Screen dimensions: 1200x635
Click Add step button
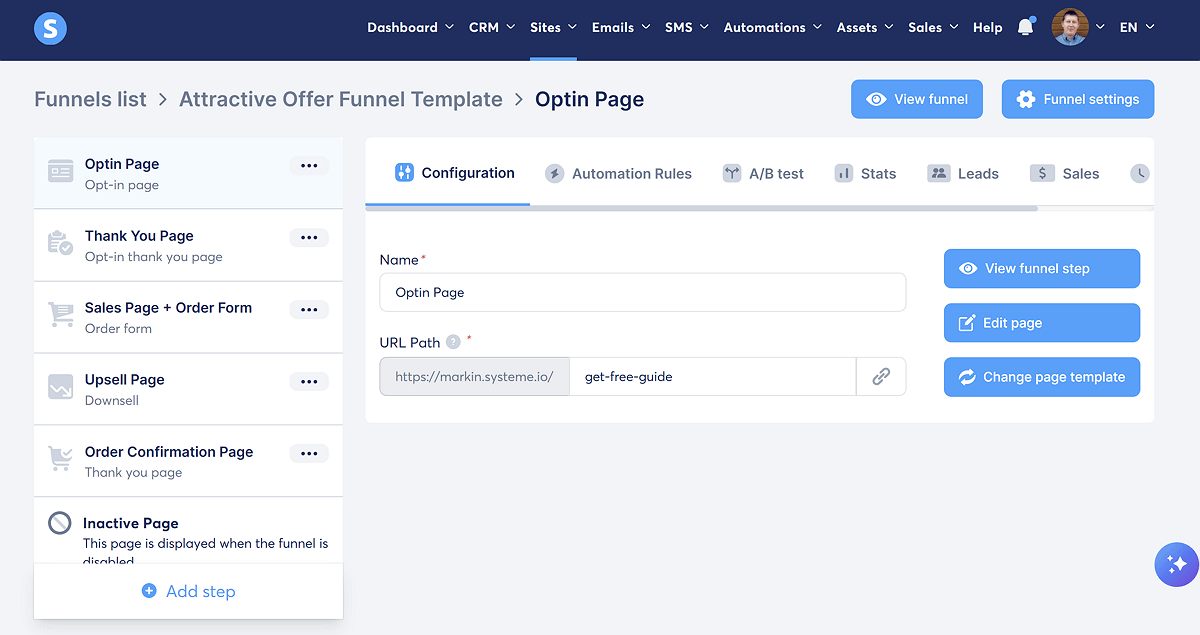(188, 591)
